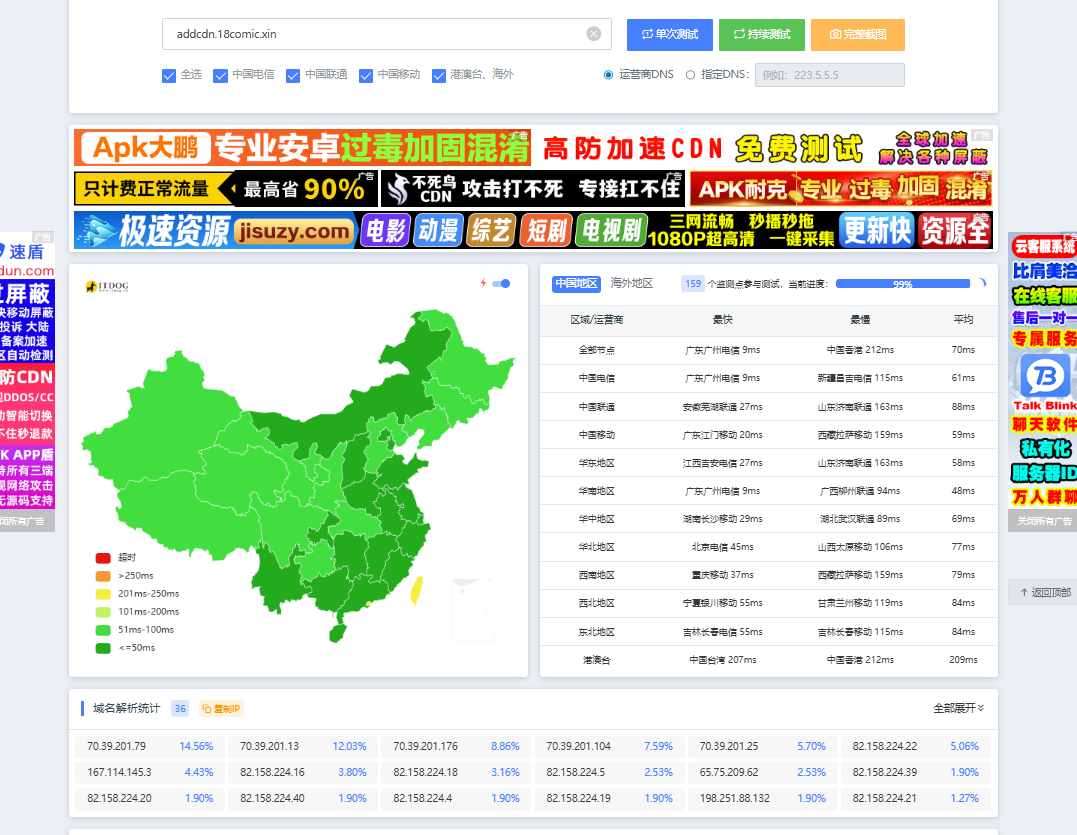Switch to the 海外地区 tab
Image resolution: width=1077 pixels, height=835 pixels.
[x=631, y=284]
